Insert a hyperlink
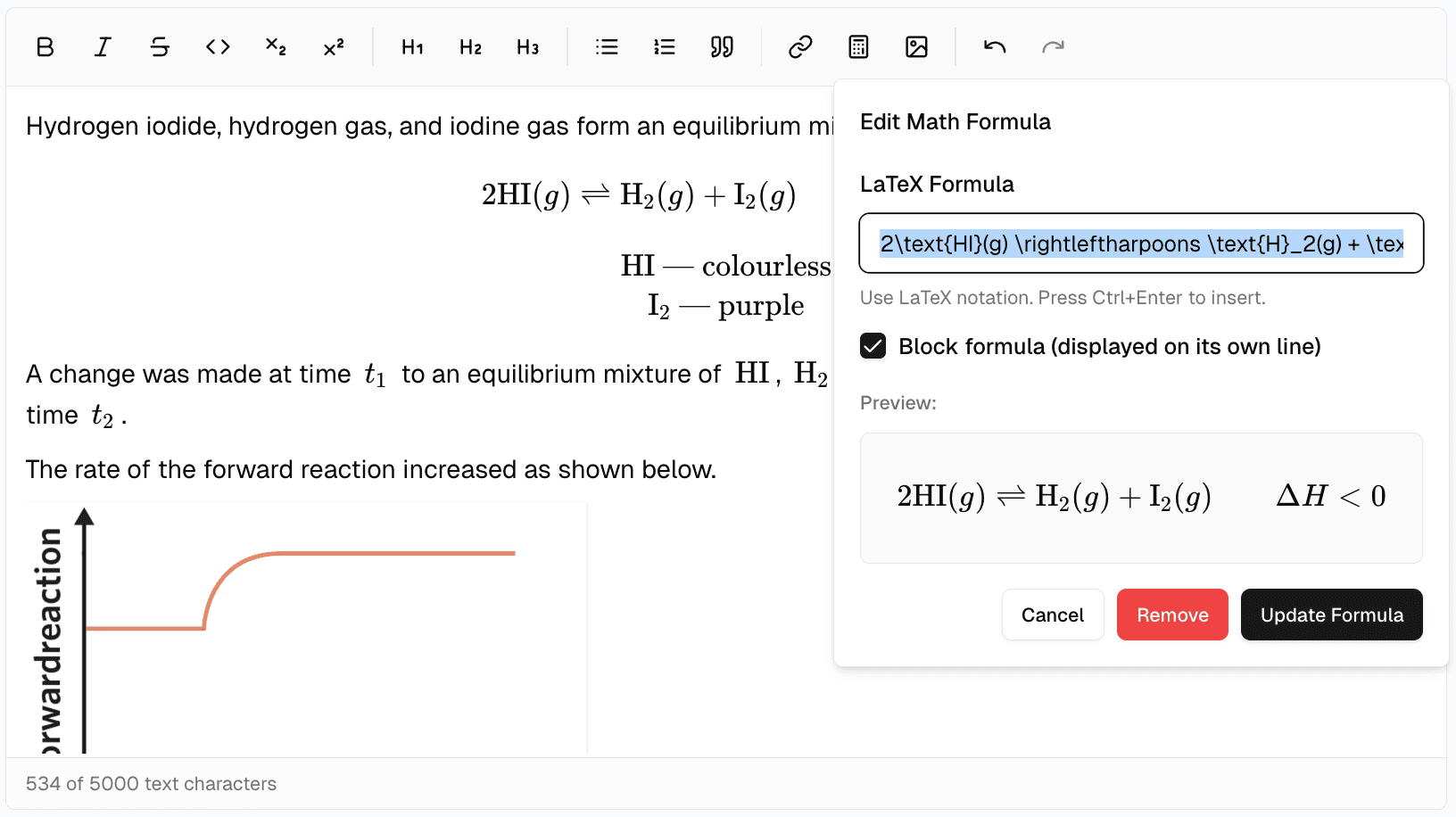1456x817 pixels. [799, 46]
